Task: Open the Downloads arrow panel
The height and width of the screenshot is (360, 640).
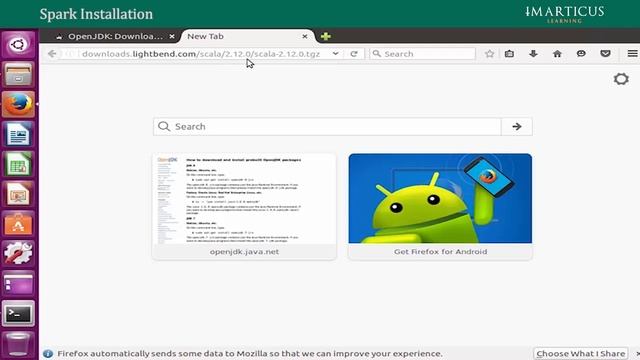Action: [533, 54]
